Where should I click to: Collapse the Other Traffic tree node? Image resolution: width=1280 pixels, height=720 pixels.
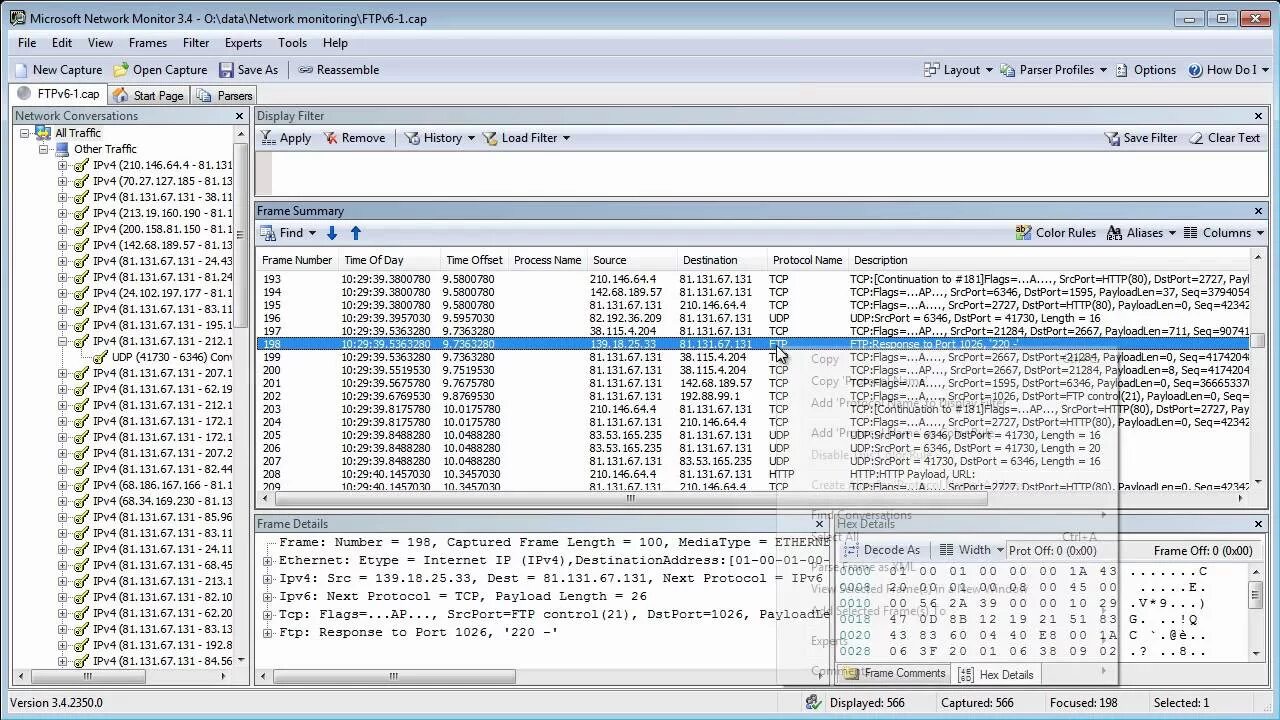(x=44, y=149)
